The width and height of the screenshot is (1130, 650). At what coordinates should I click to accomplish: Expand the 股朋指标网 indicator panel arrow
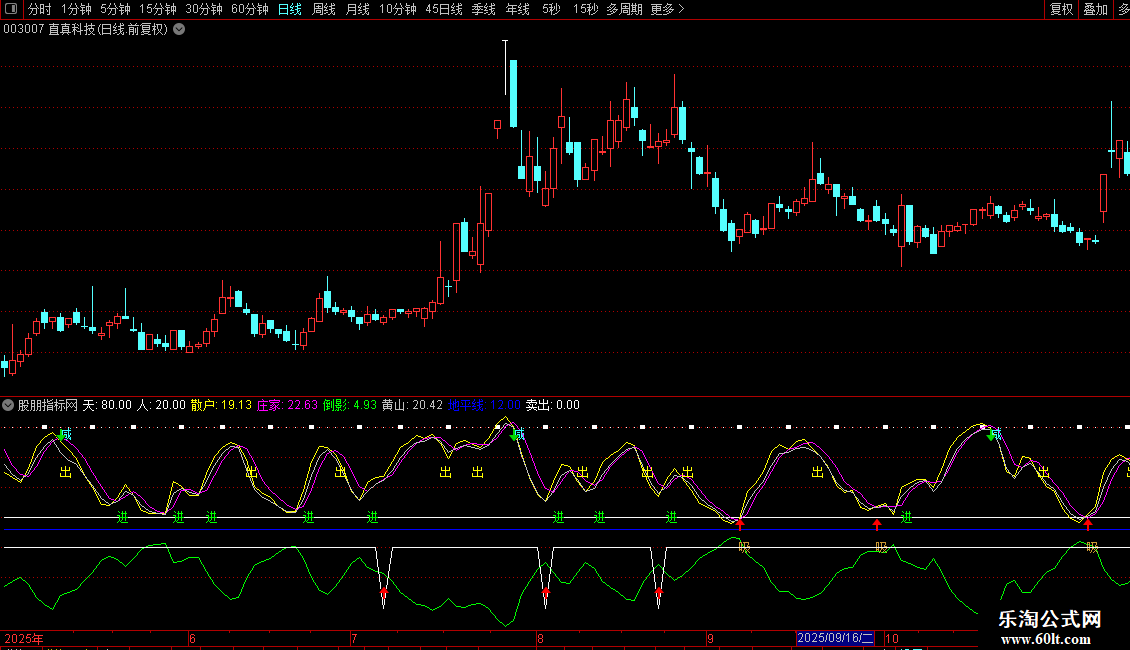pos(9,405)
